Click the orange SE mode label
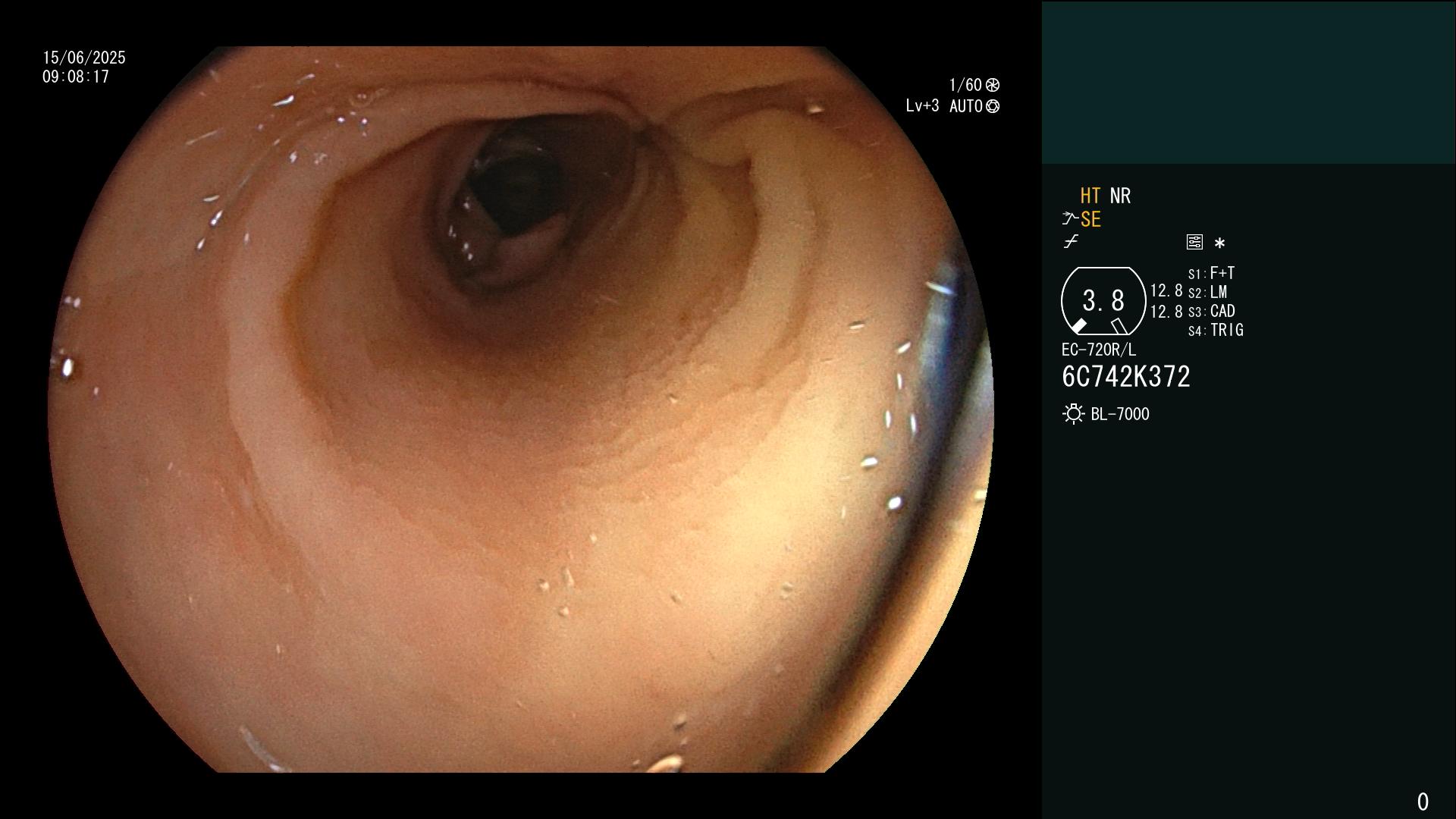Image resolution: width=1456 pixels, height=819 pixels. point(1090,220)
